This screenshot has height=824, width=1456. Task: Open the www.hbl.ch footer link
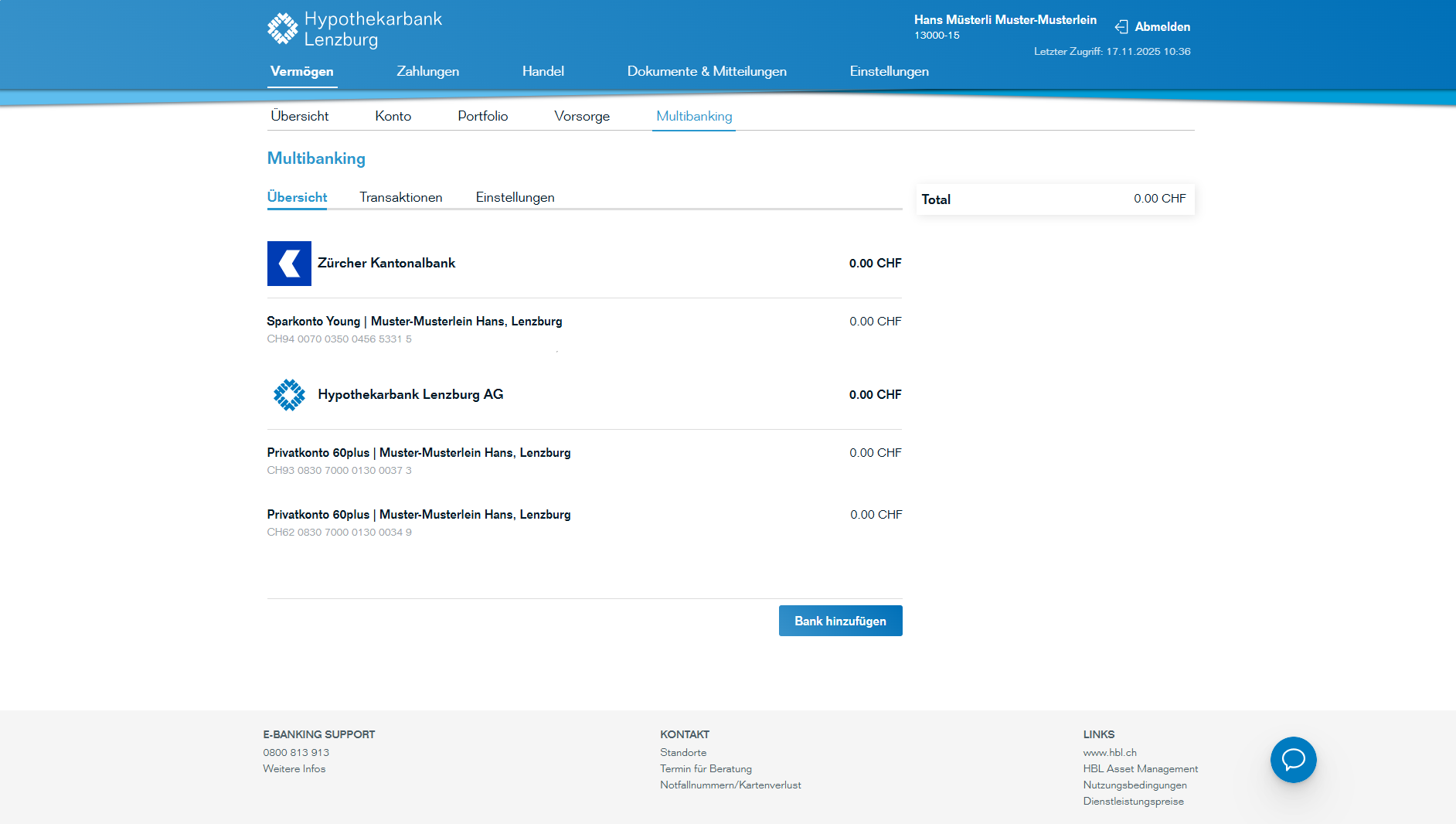(x=1109, y=752)
